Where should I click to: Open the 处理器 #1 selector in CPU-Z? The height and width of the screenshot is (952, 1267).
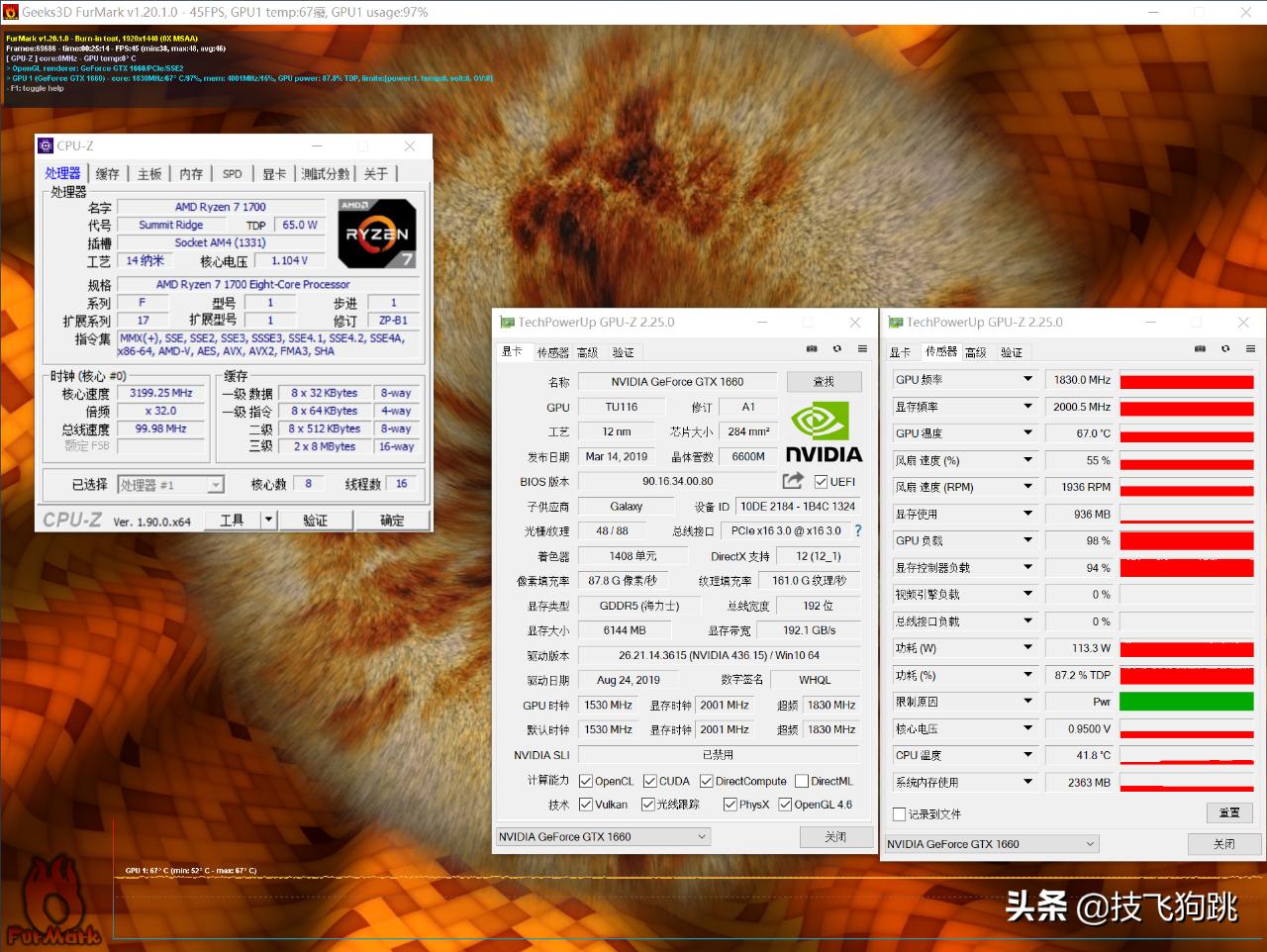217,484
